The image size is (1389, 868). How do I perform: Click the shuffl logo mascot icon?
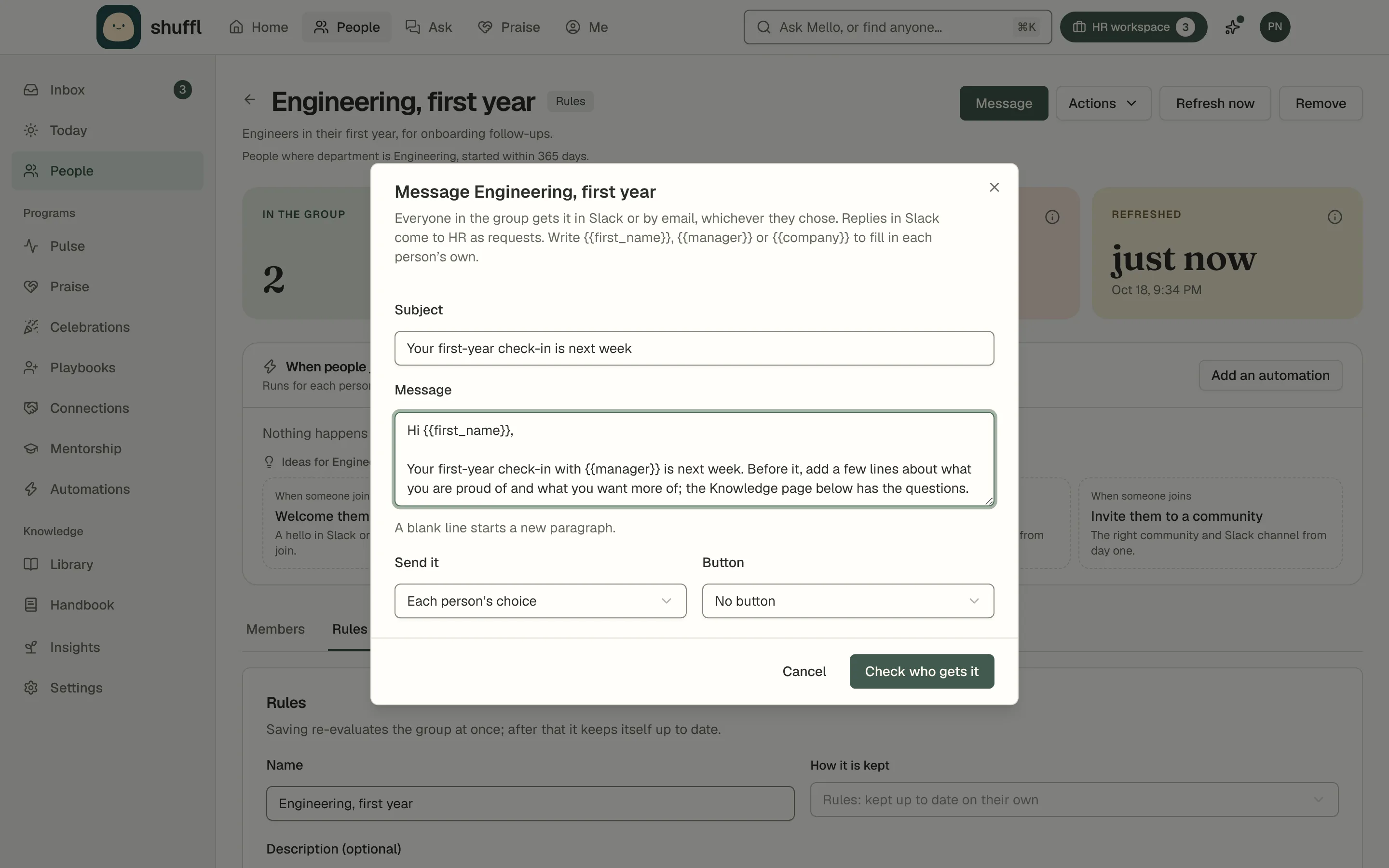(118, 27)
